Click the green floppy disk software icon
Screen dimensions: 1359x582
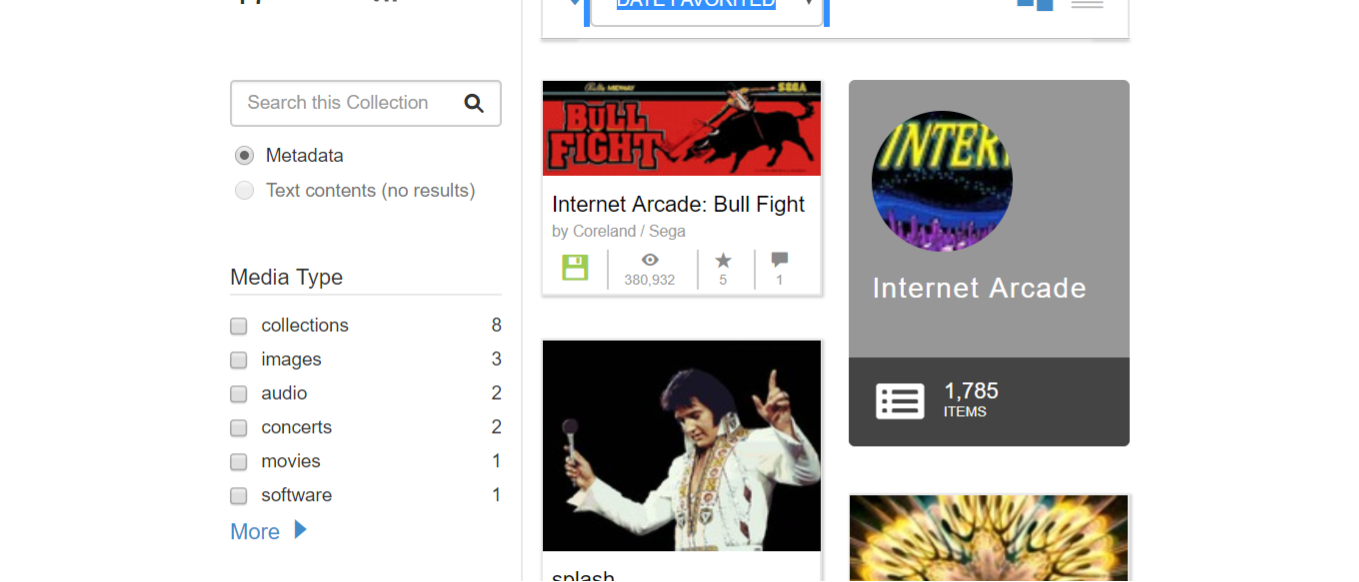pos(575,268)
